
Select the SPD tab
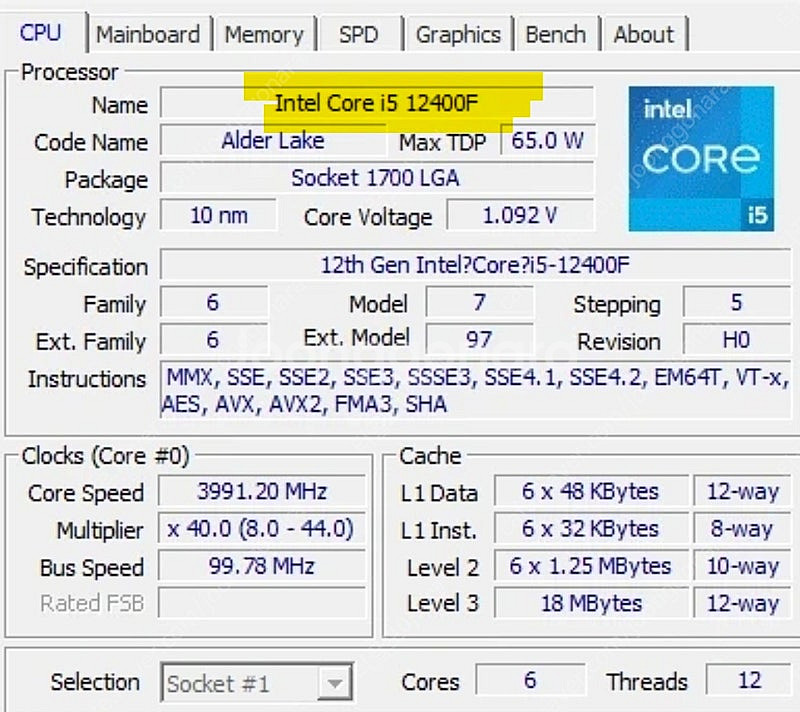pyautogui.click(x=359, y=35)
